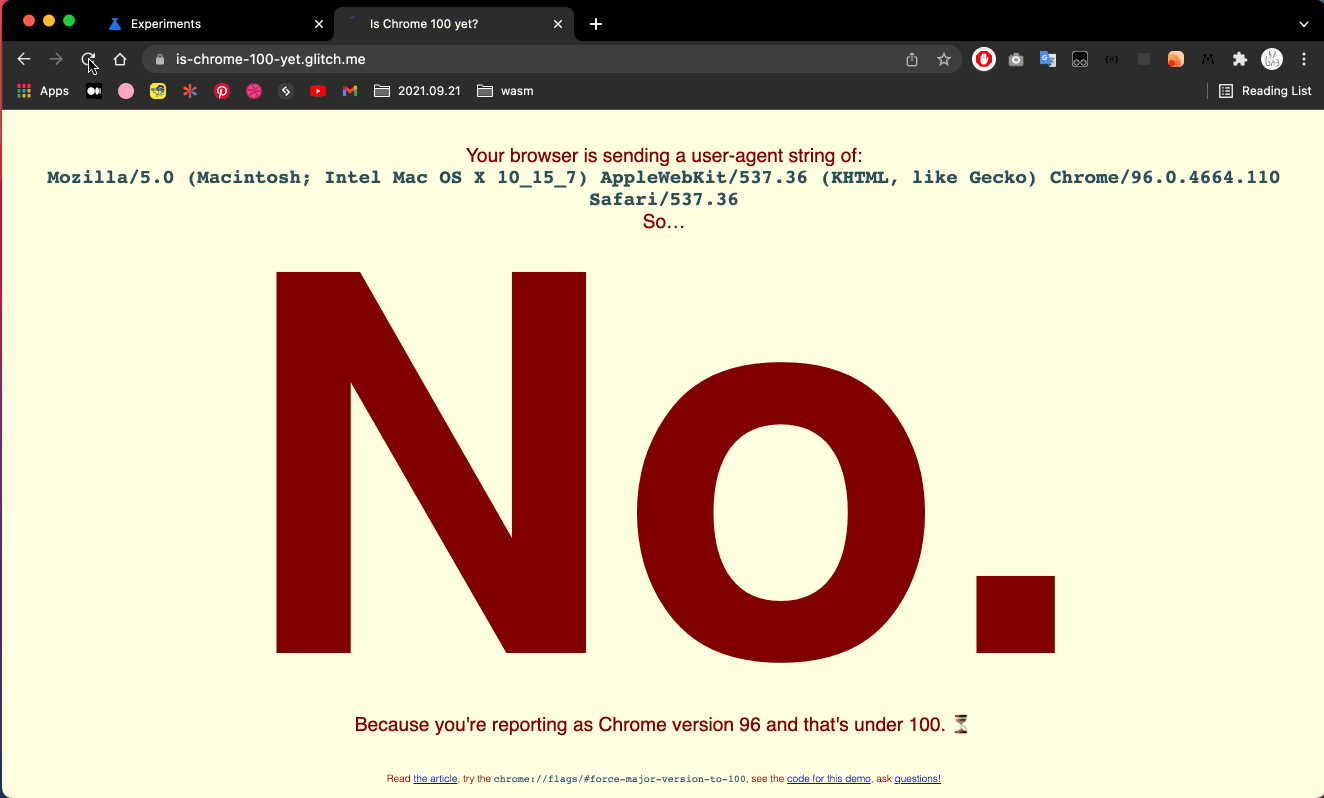
Task: Expand the wasm bookmarks folder
Action: tap(505, 91)
